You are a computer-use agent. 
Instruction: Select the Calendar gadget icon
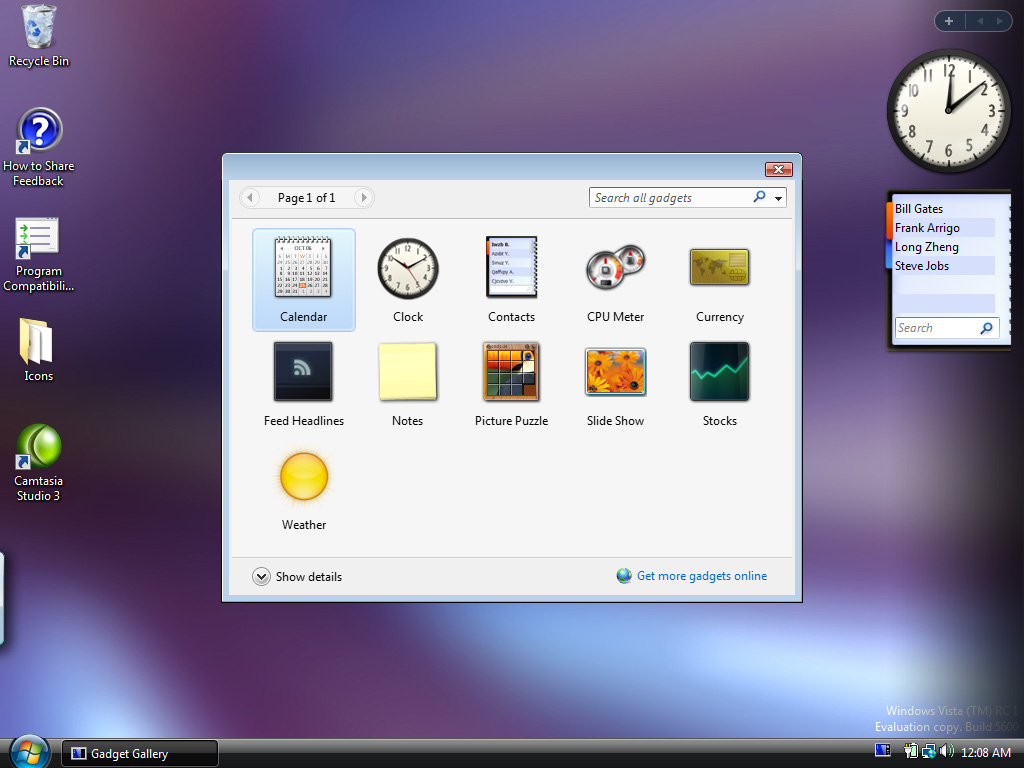coord(303,268)
